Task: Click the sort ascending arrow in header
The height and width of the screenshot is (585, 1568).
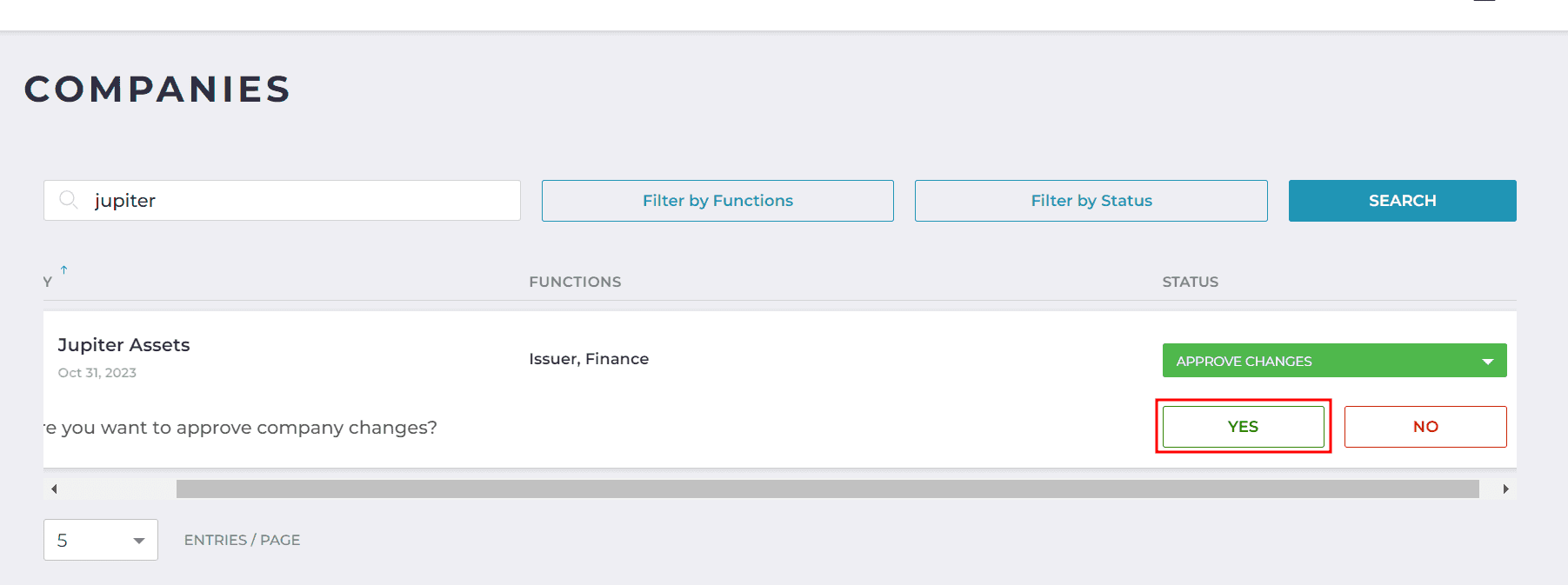Action: click(x=63, y=270)
